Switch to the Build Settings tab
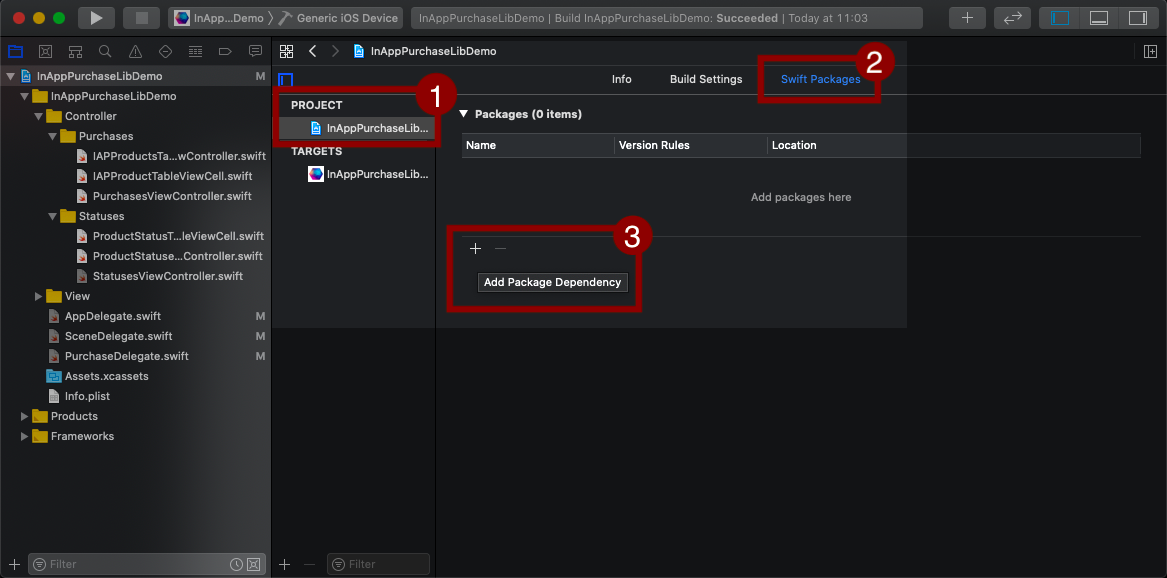This screenshot has width=1167, height=578. [706, 80]
